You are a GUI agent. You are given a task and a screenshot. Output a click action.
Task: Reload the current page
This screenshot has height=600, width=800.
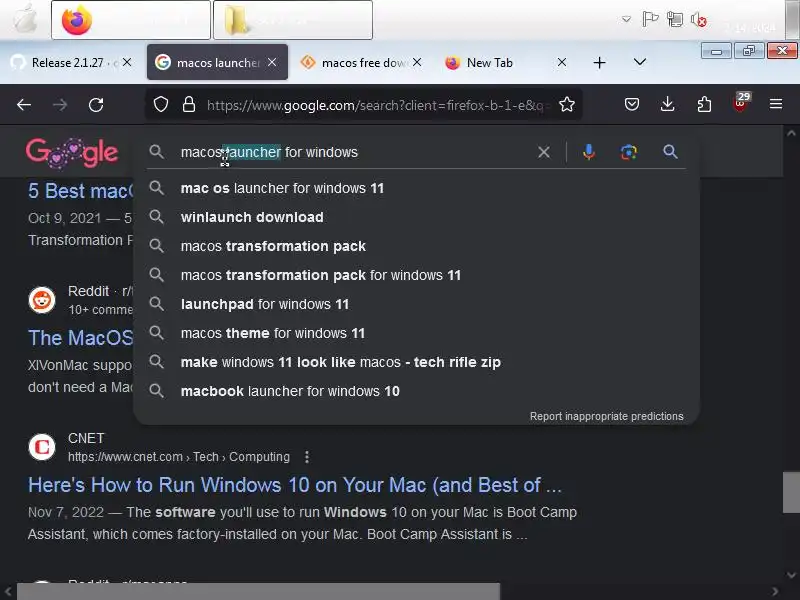point(96,105)
